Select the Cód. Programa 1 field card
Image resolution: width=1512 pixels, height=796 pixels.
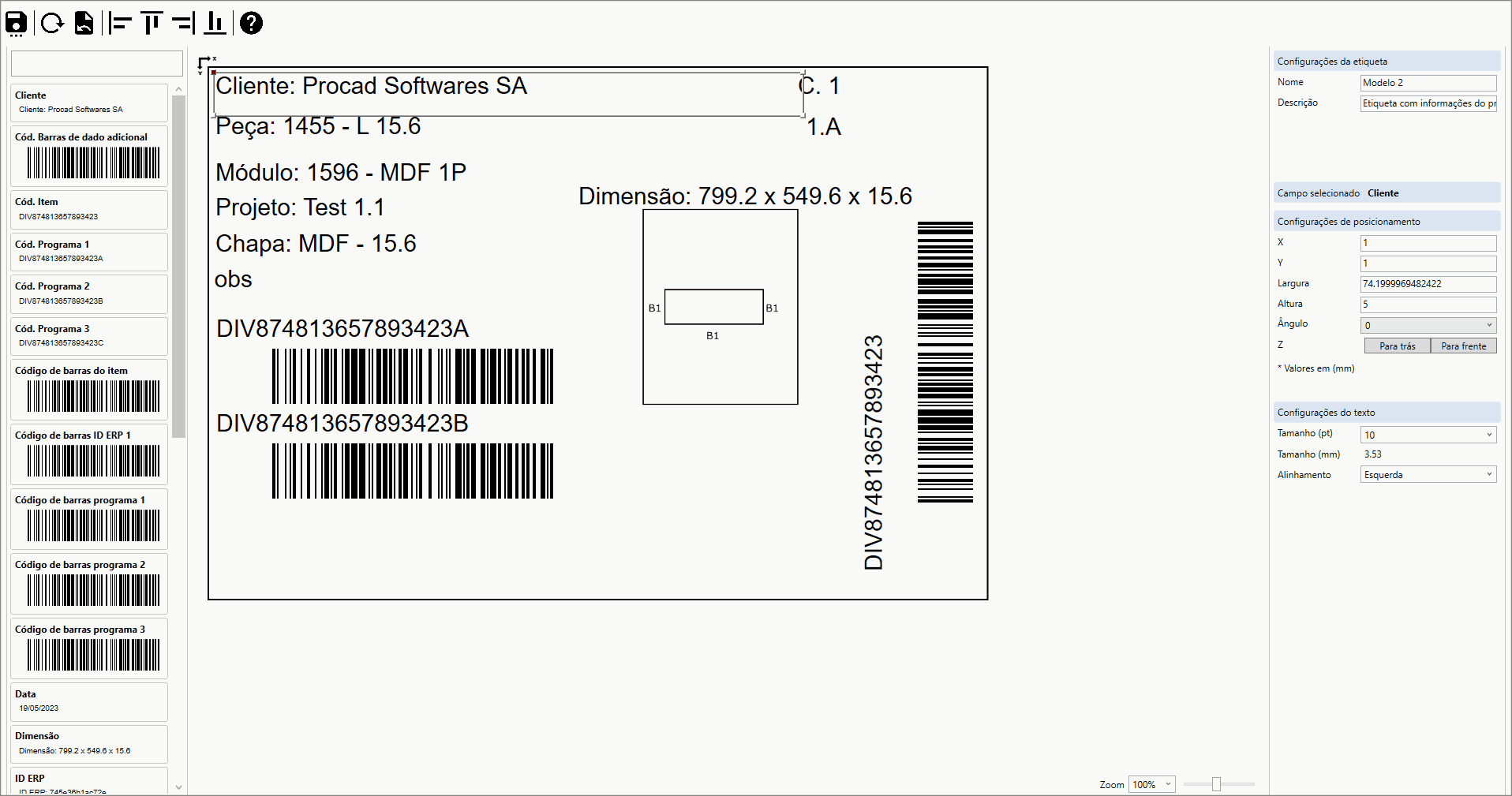[x=89, y=252]
